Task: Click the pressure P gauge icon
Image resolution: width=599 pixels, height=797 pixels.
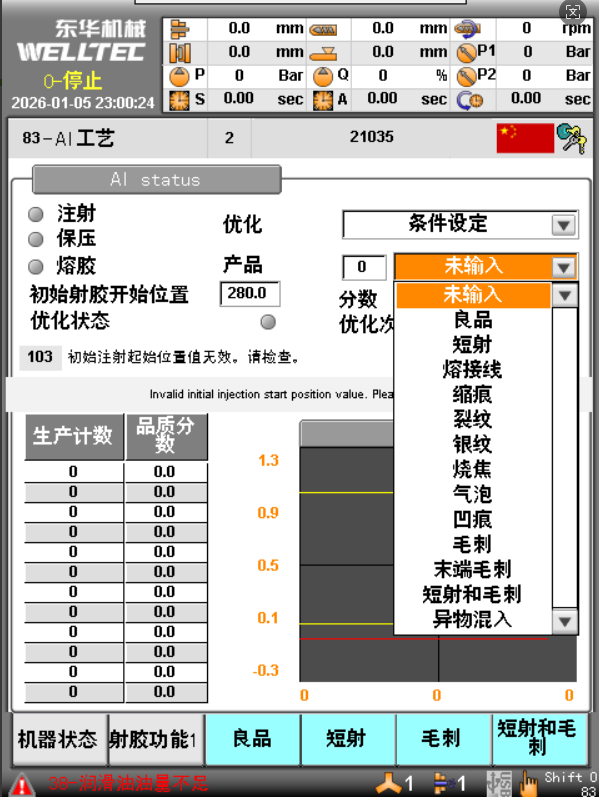Action: coord(179,76)
